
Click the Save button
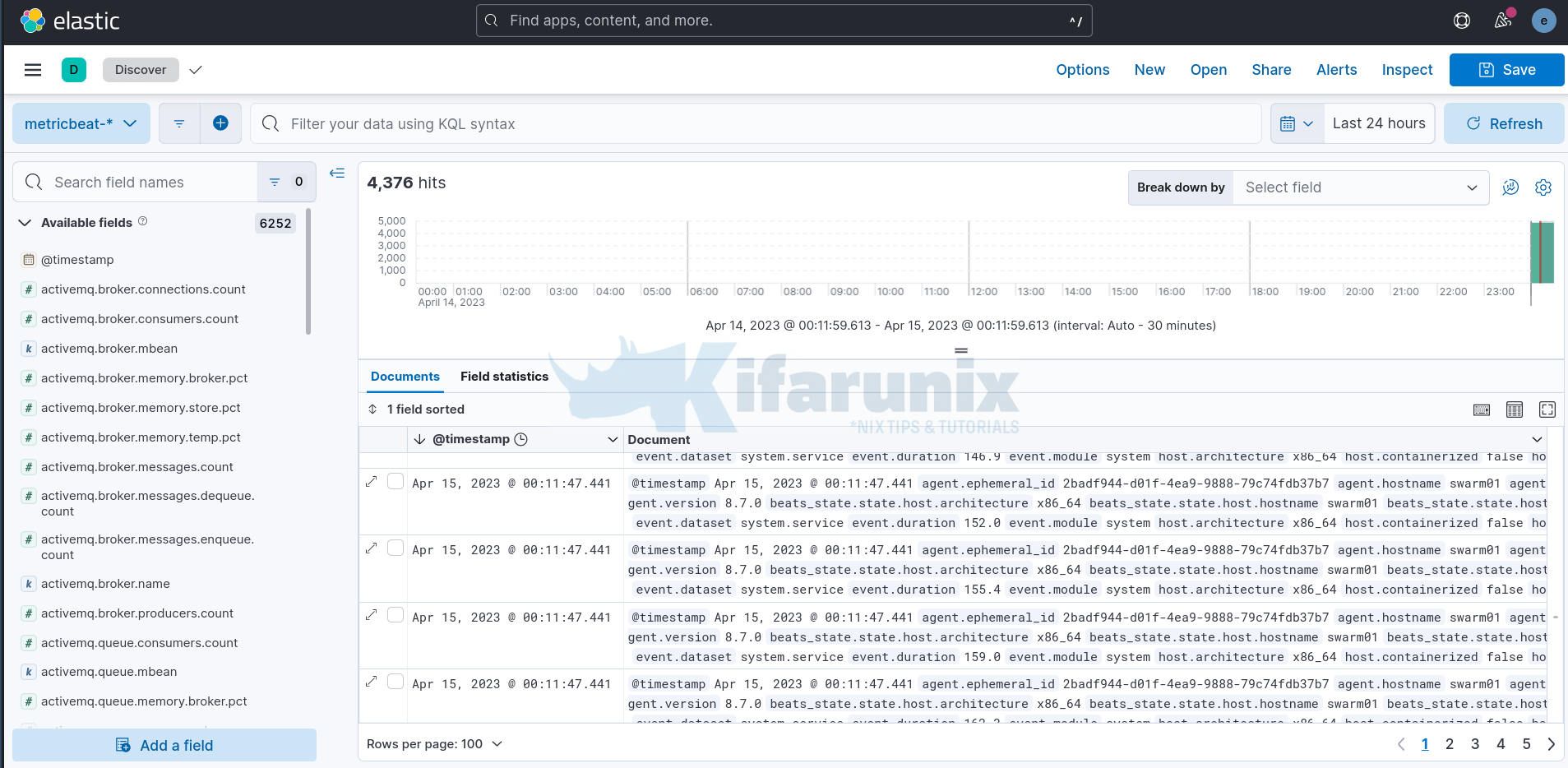[1507, 70]
